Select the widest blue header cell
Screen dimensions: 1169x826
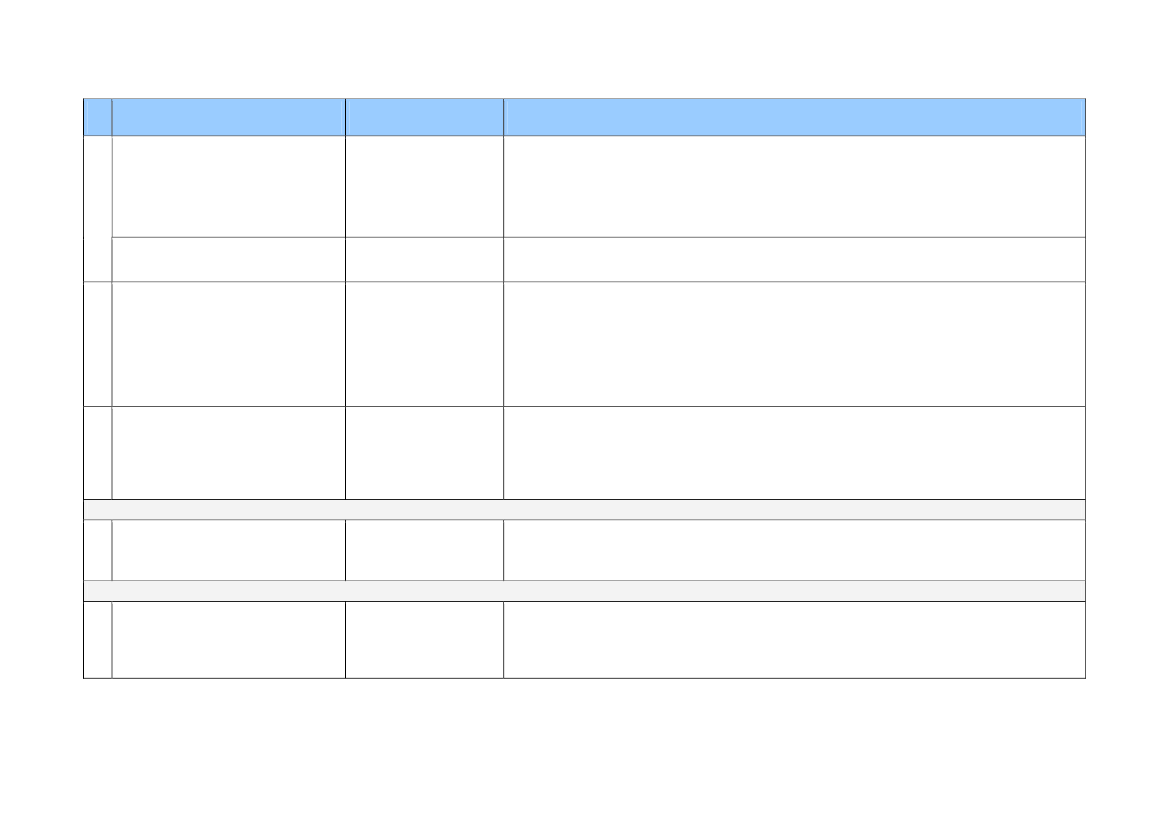click(x=795, y=117)
